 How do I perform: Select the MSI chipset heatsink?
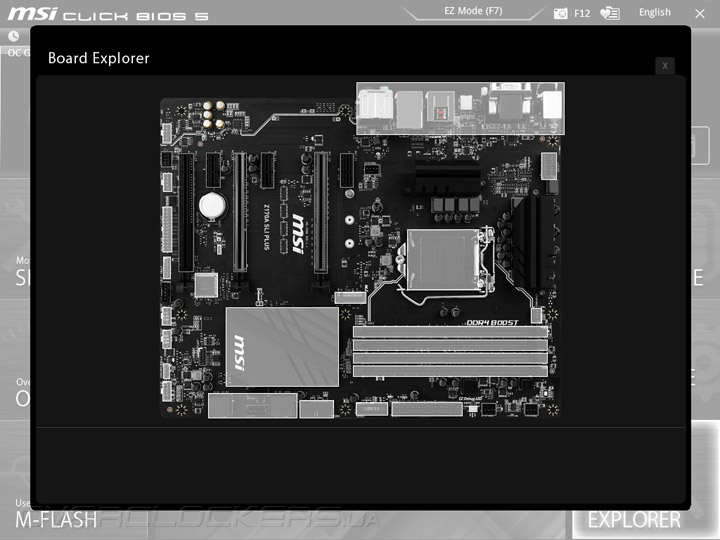coord(282,347)
